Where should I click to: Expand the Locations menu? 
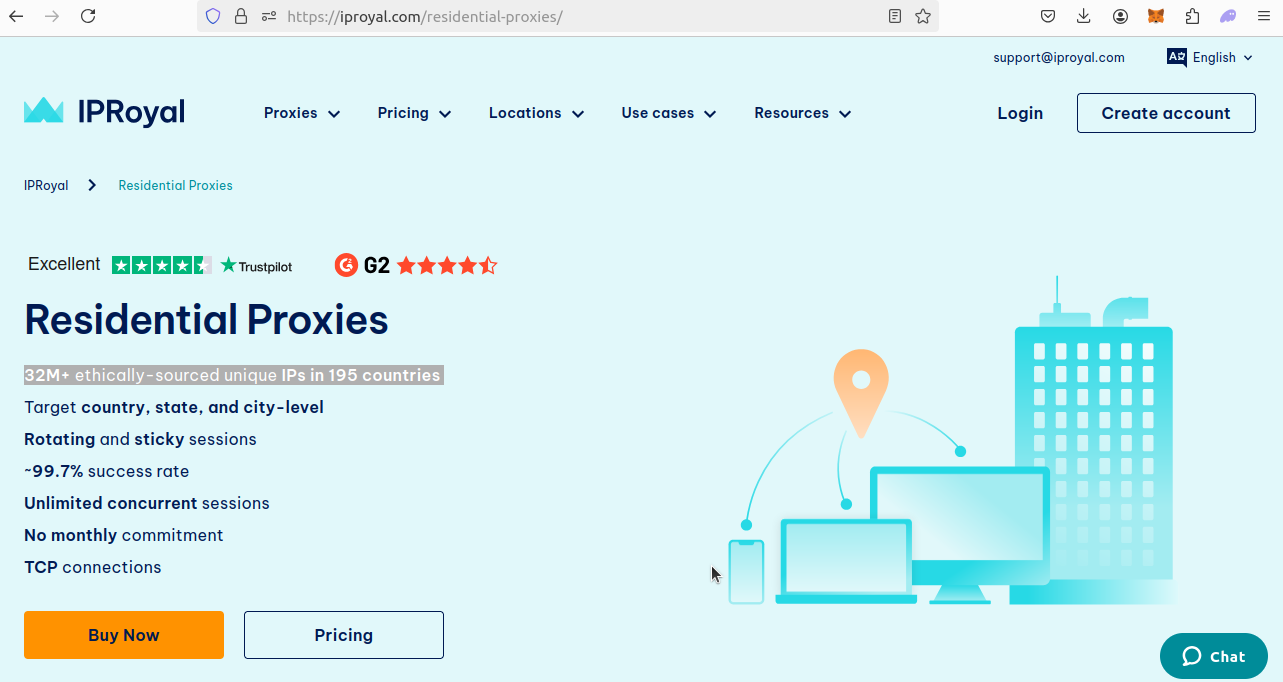coord(537,113)
